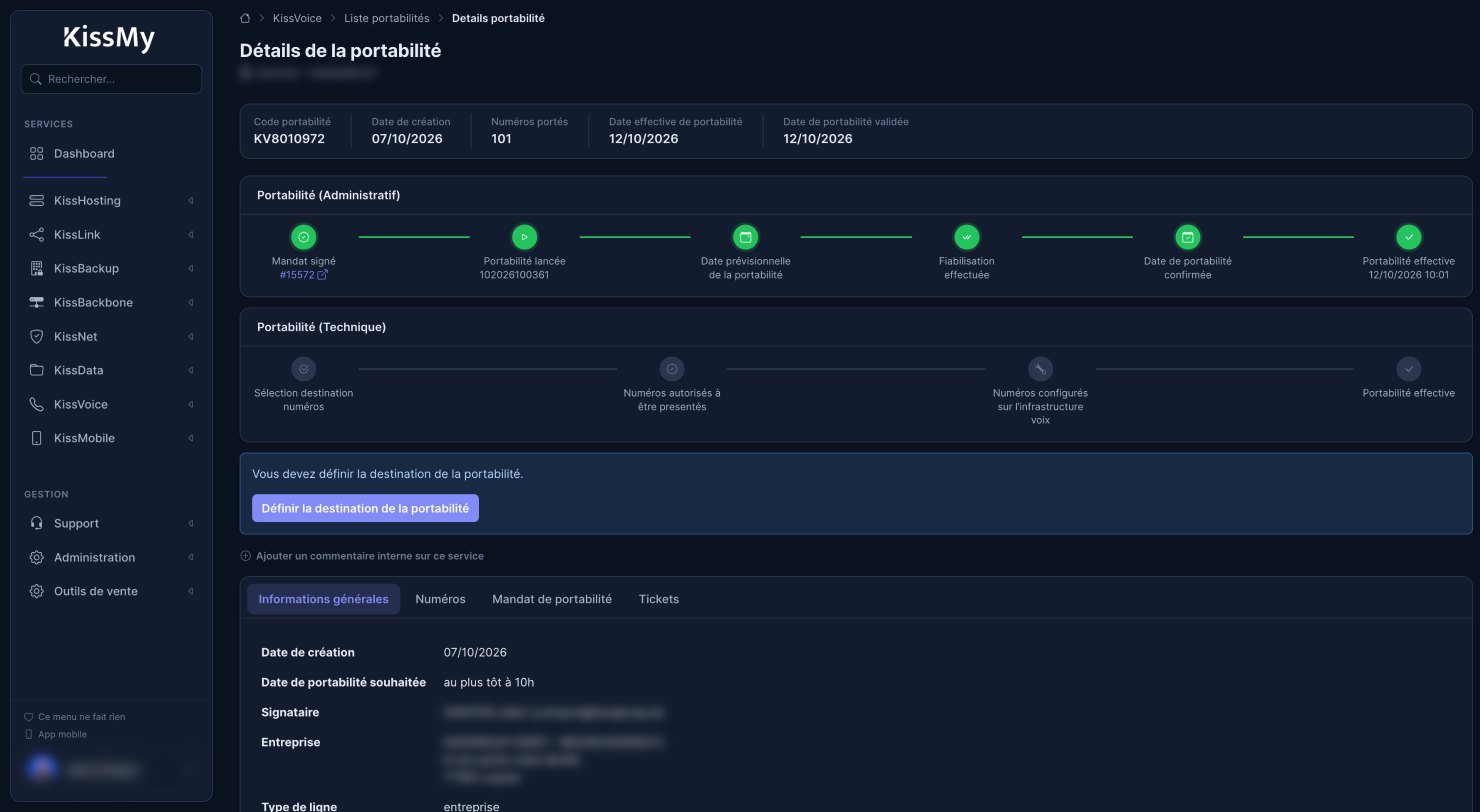Click the KissMobile smartphone icon
The width and height of the screenshot is (1480, 812).
[37, 439]
